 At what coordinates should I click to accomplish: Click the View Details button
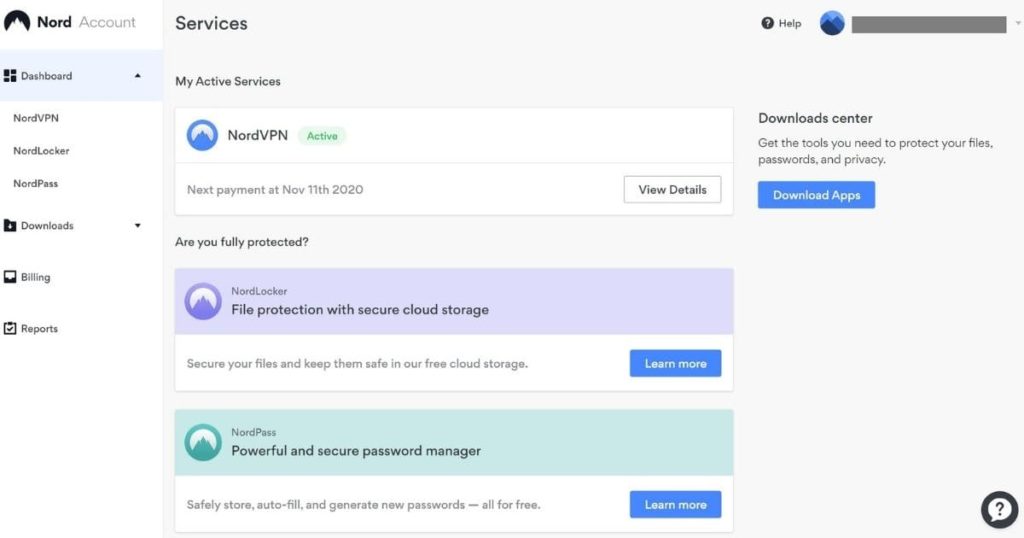(x=672, y=189)
